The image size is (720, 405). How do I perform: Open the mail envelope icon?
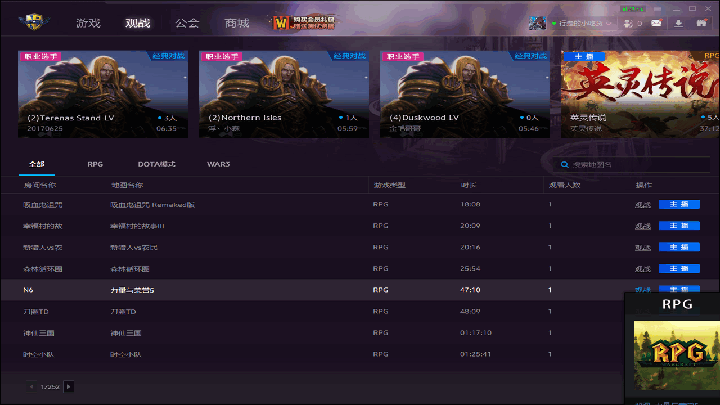click(656, 23)
